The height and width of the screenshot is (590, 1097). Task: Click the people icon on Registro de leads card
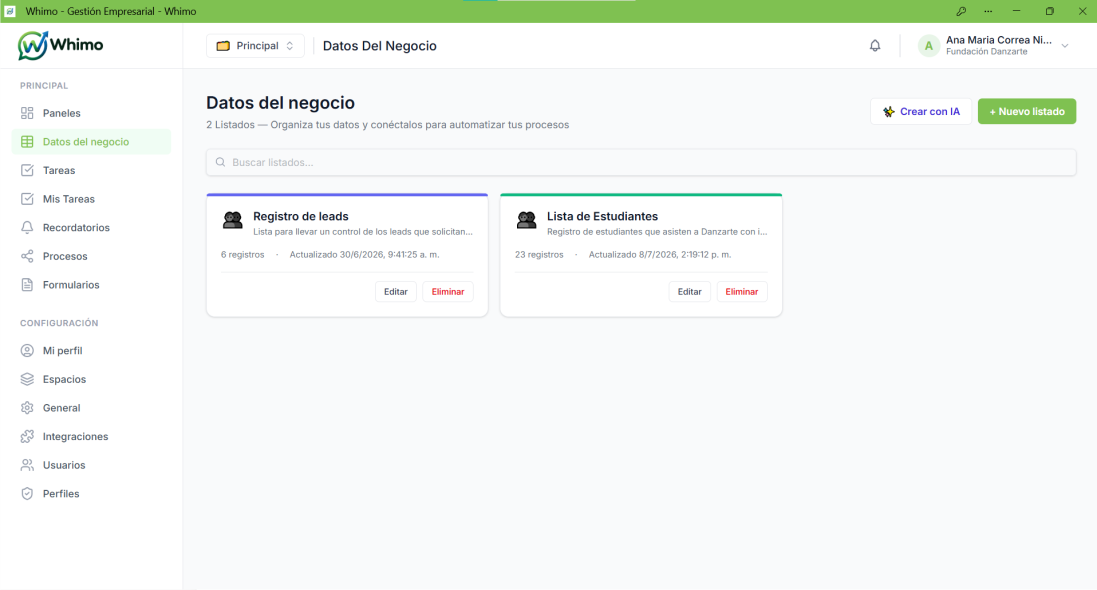click(232, 220)
